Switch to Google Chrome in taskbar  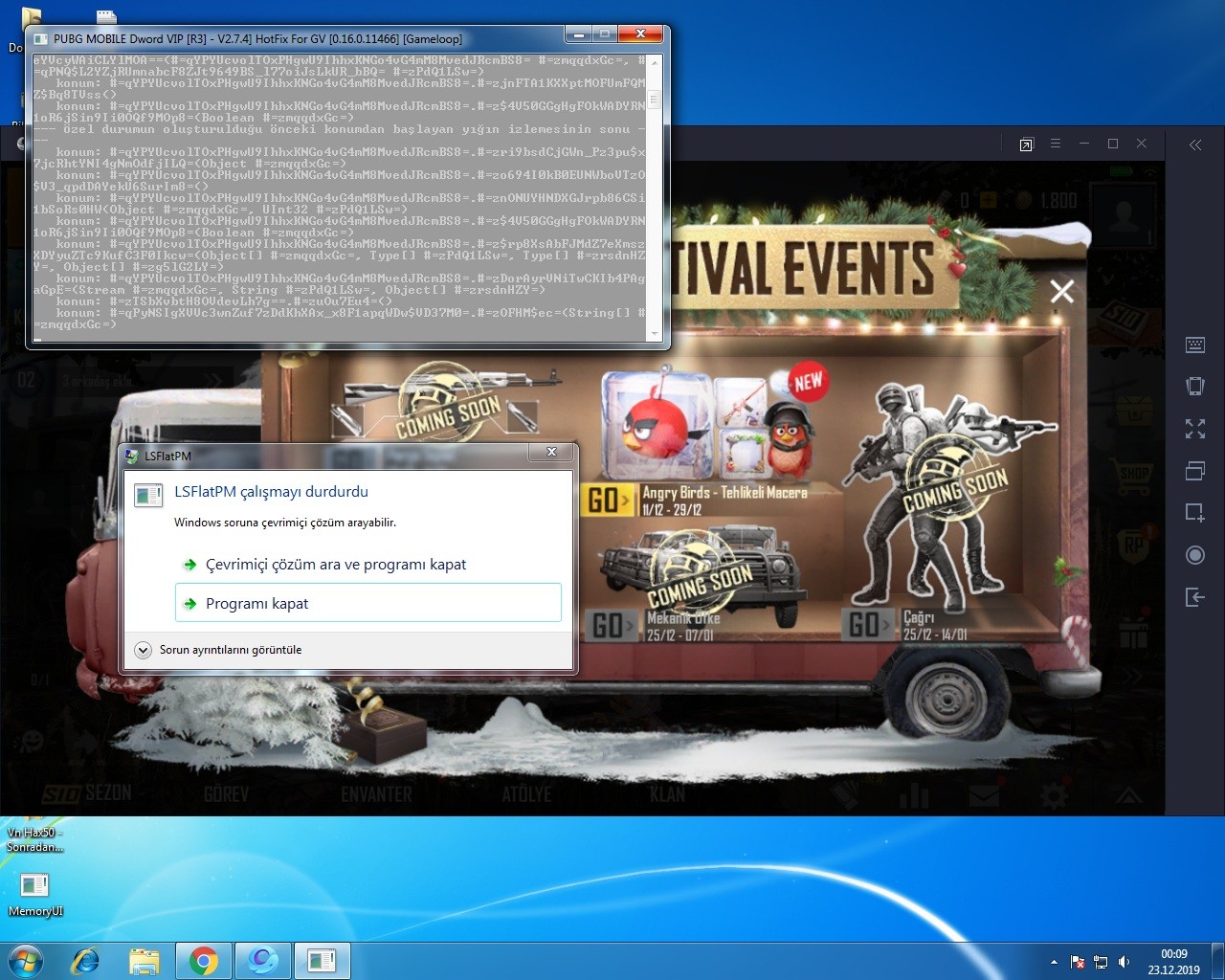click(203, 961)
